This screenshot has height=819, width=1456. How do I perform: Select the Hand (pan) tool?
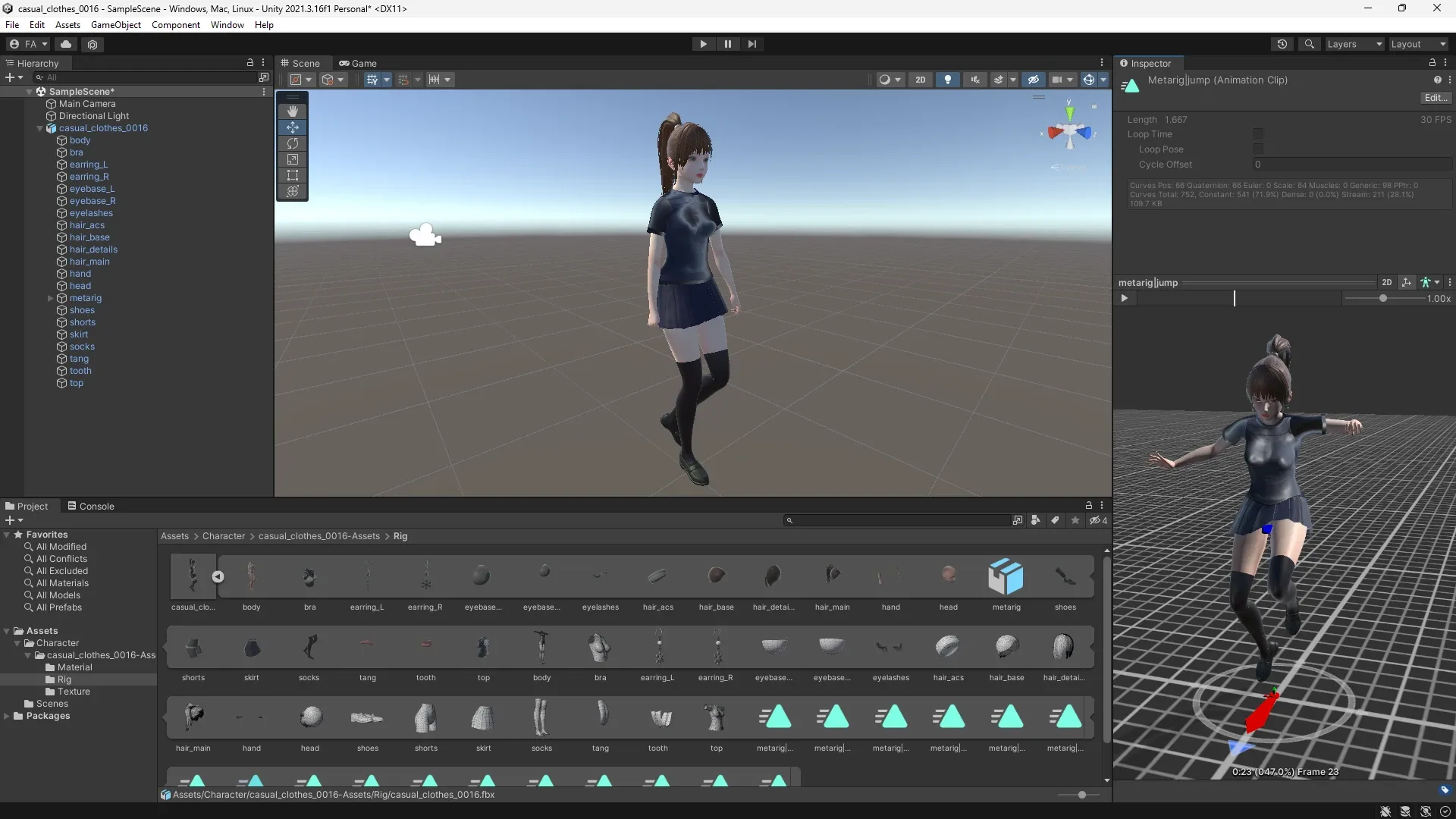pos(293,111)
